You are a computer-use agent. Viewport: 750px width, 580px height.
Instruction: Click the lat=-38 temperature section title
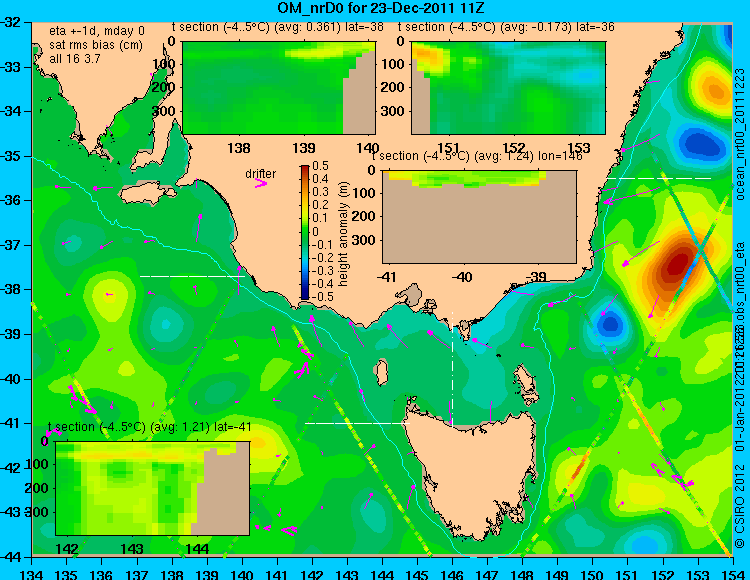point(278,27)
